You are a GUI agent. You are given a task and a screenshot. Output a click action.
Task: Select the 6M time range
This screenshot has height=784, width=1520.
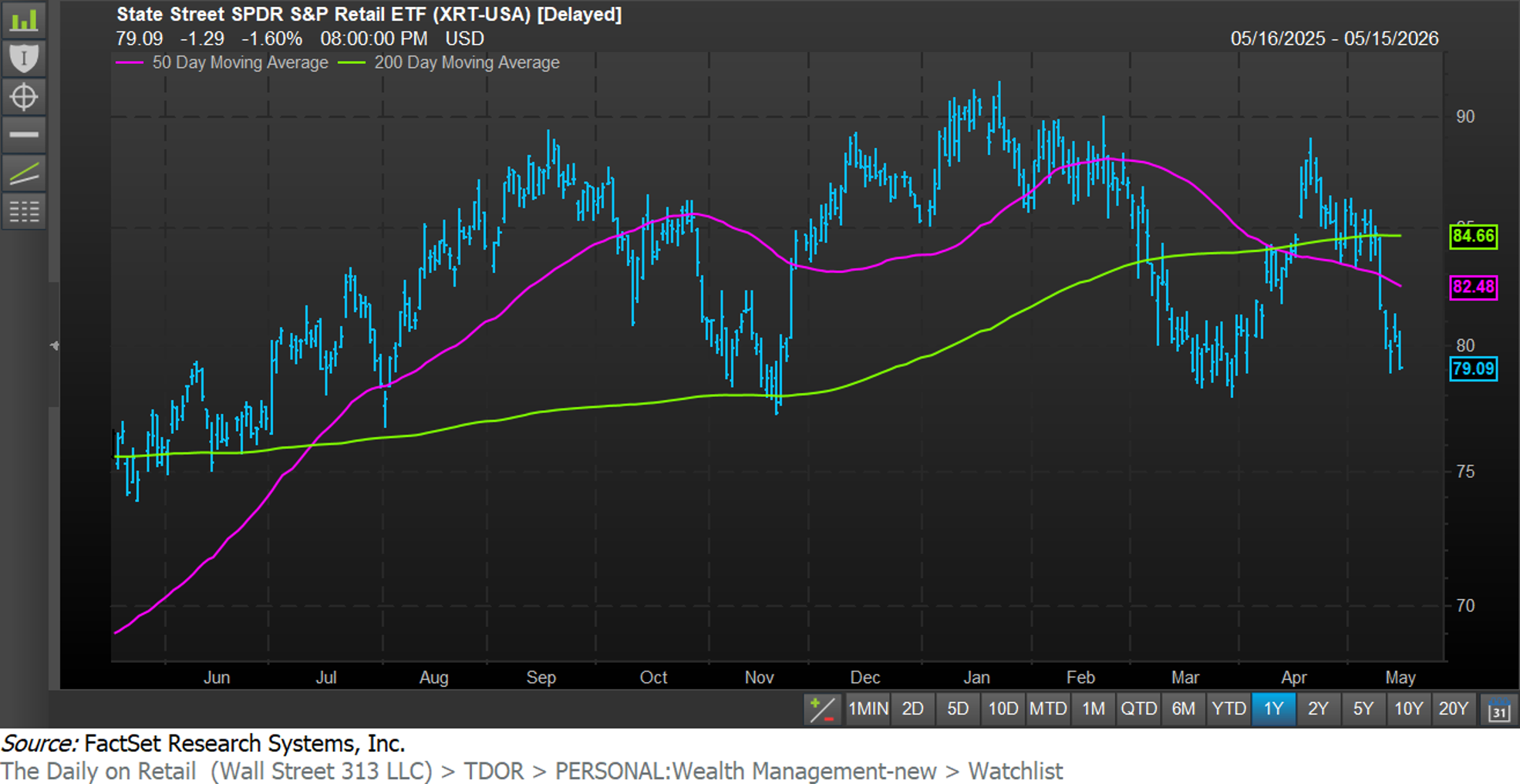(x=1184, y=708)
